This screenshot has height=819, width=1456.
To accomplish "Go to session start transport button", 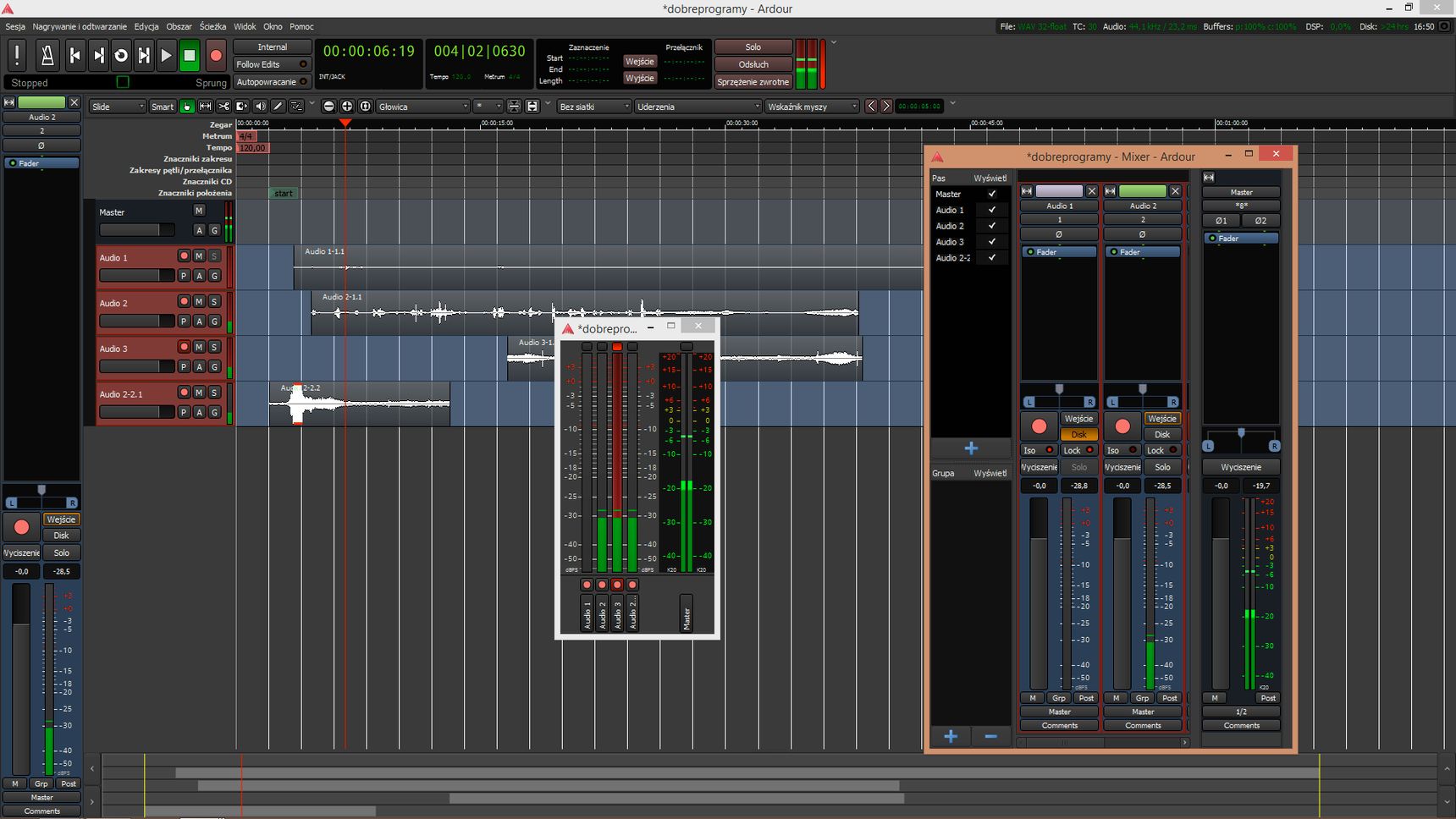I will pyautogui.click(x=74, y=55).
